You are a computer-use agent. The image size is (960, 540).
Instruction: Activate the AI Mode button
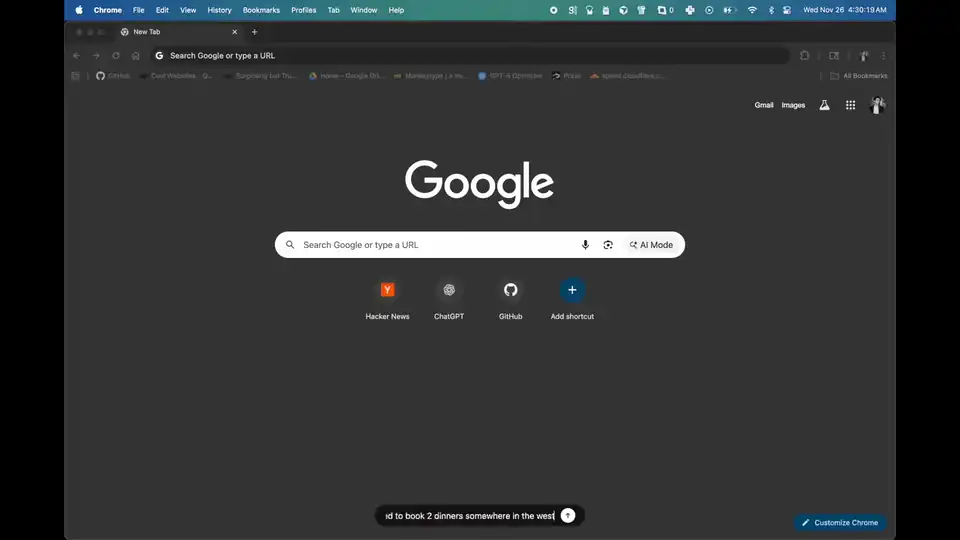pyautogui.click(x=651, y=245)
